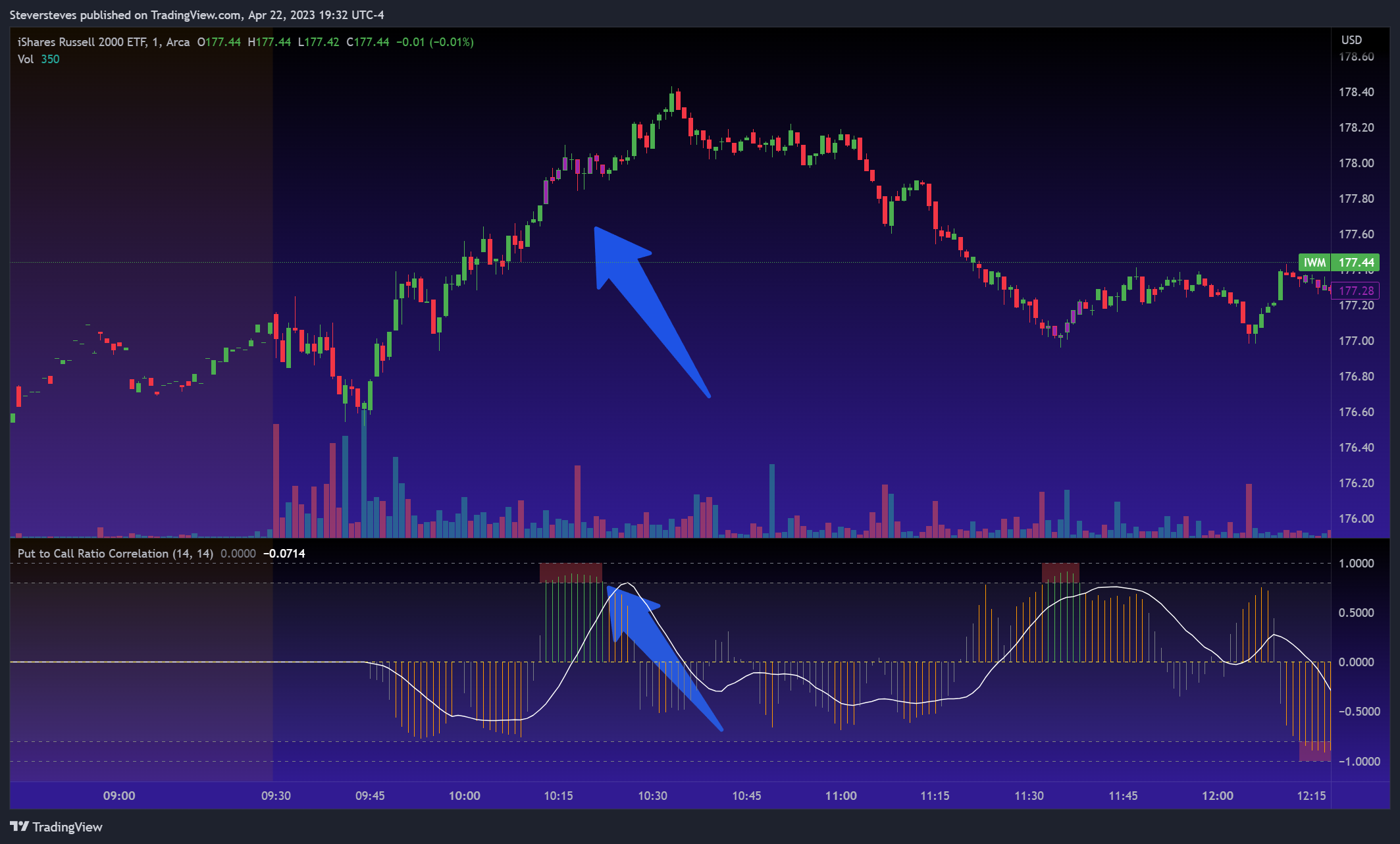Click the 12:00 time axis label
Viewport: 1400px width, 844px height.
point(1217,795)
